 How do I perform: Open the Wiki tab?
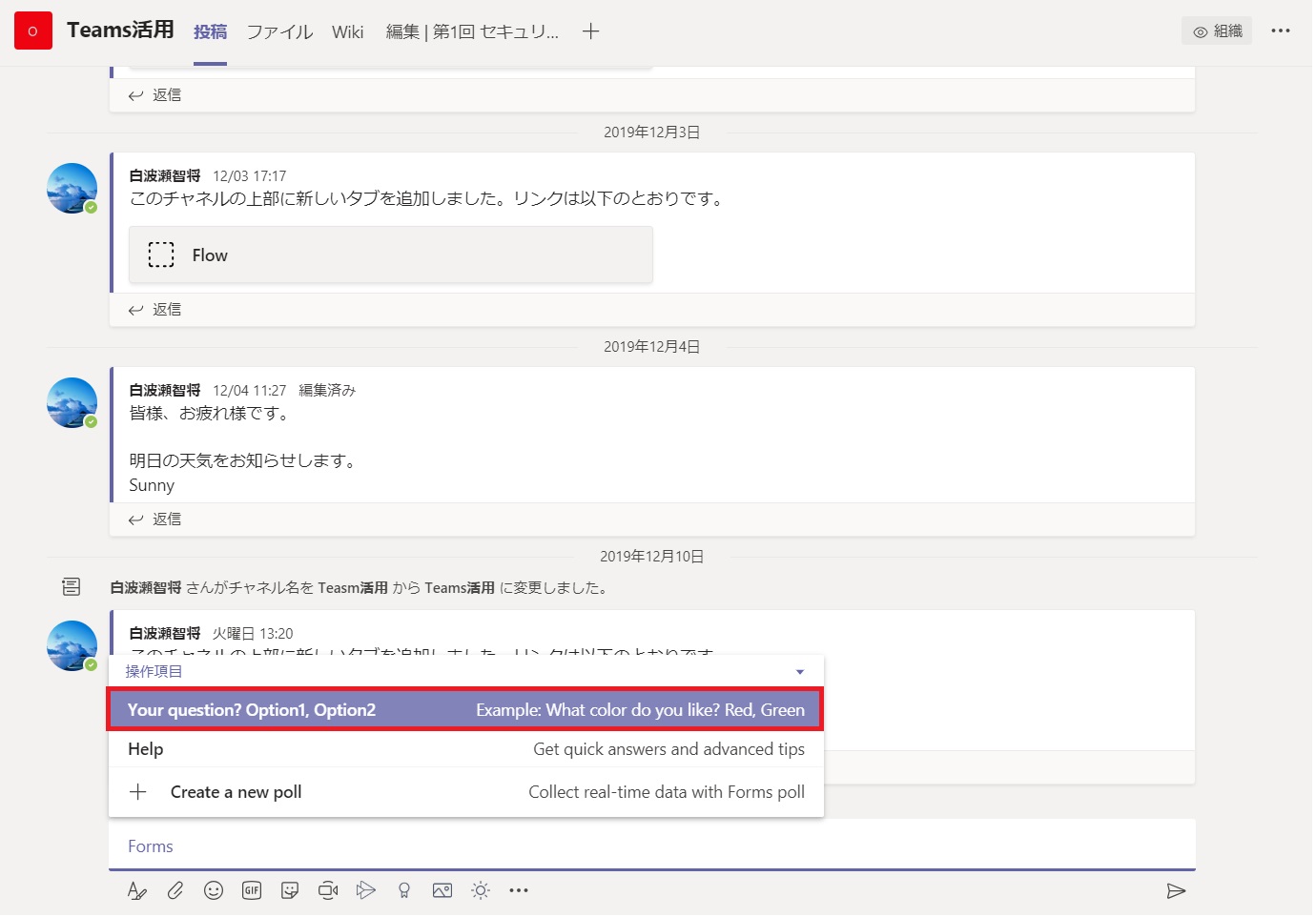coord(348,31)
